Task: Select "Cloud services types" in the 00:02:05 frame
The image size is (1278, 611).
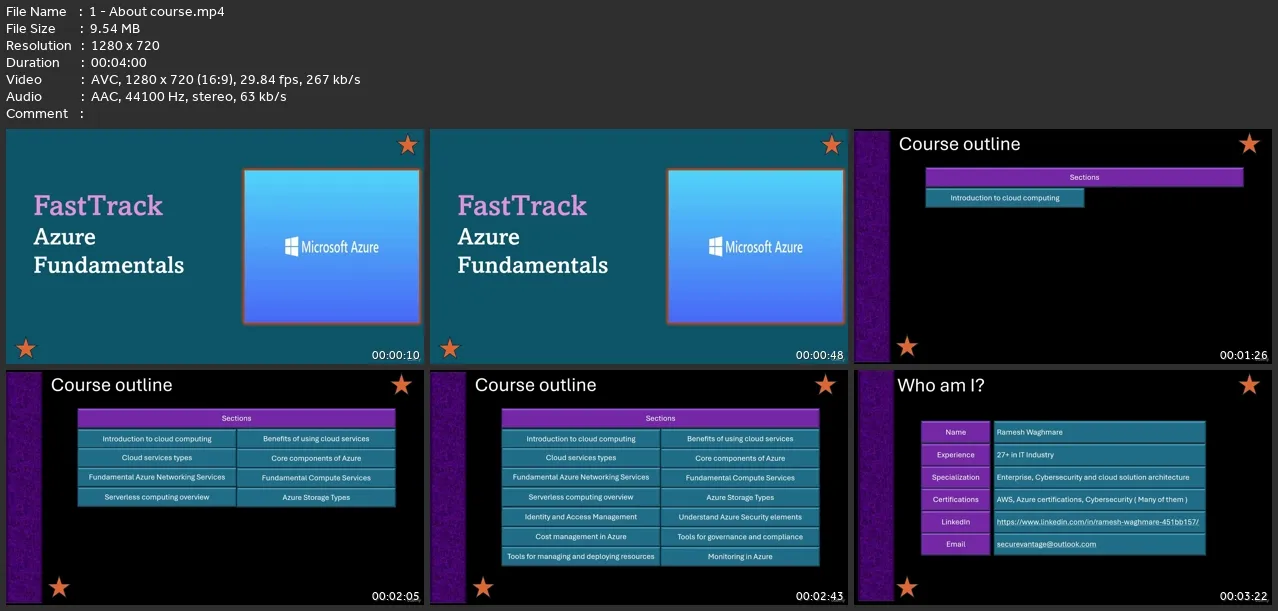Action: [x=157, y=458]
